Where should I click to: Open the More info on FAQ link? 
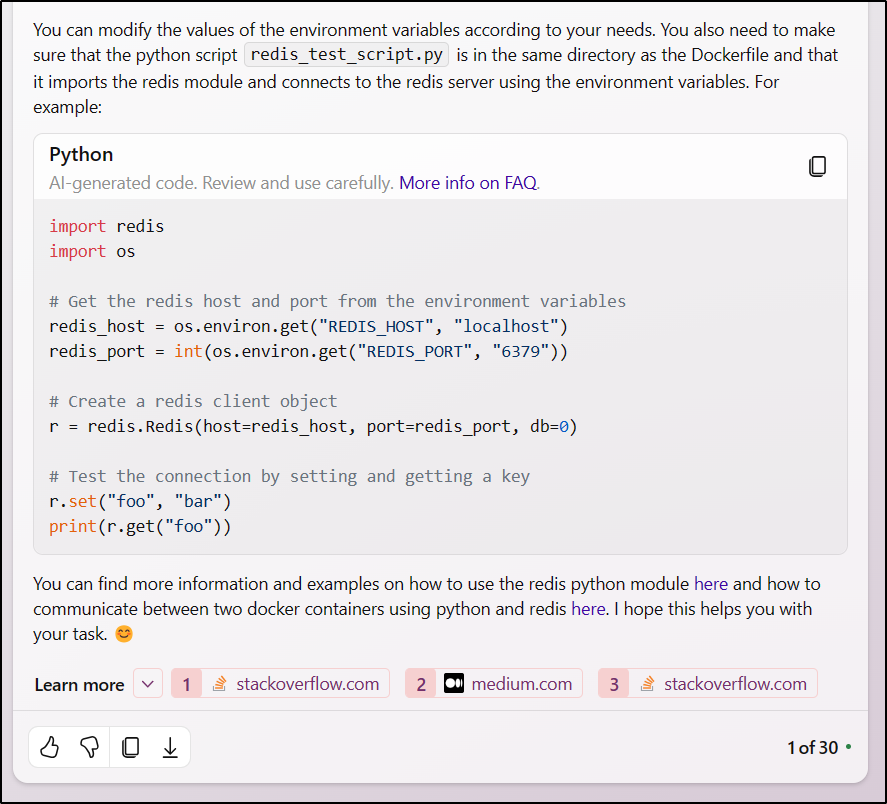point(470,183)
